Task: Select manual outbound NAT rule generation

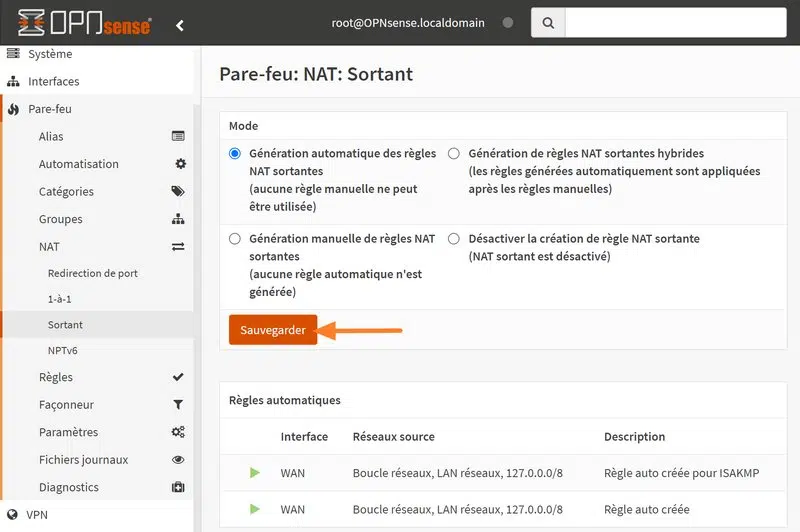Action: pos(235,239)
